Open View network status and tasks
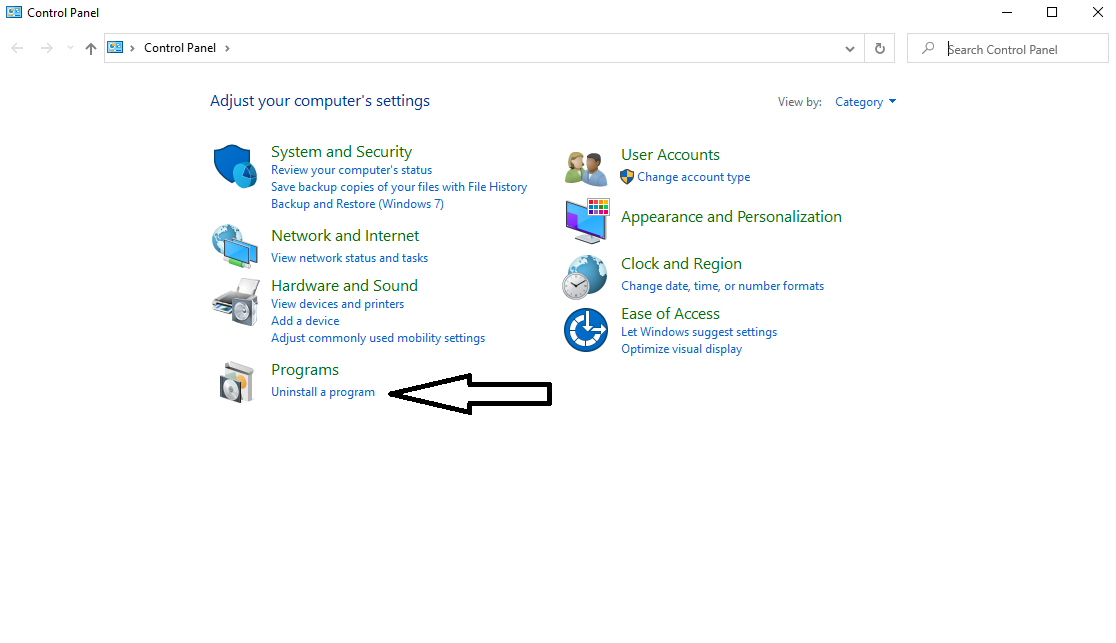The image size is (1116, 643). (x=349, y=258)
